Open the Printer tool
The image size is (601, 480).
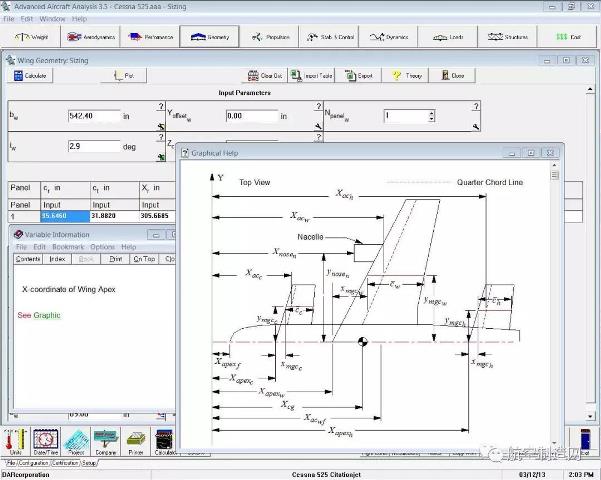[136, 441]
